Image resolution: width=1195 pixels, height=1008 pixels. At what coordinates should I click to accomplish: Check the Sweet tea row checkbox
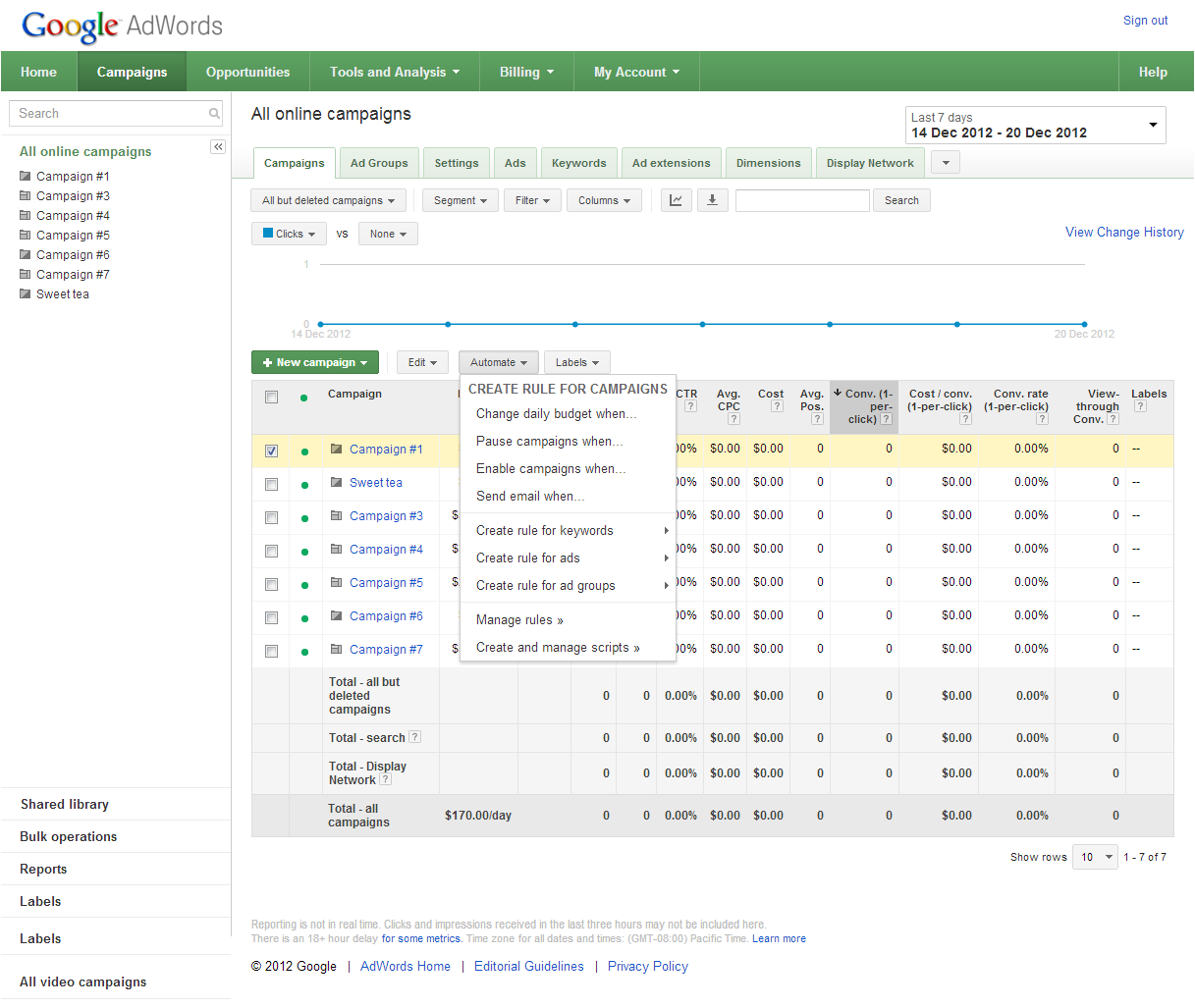pos(271,485)
